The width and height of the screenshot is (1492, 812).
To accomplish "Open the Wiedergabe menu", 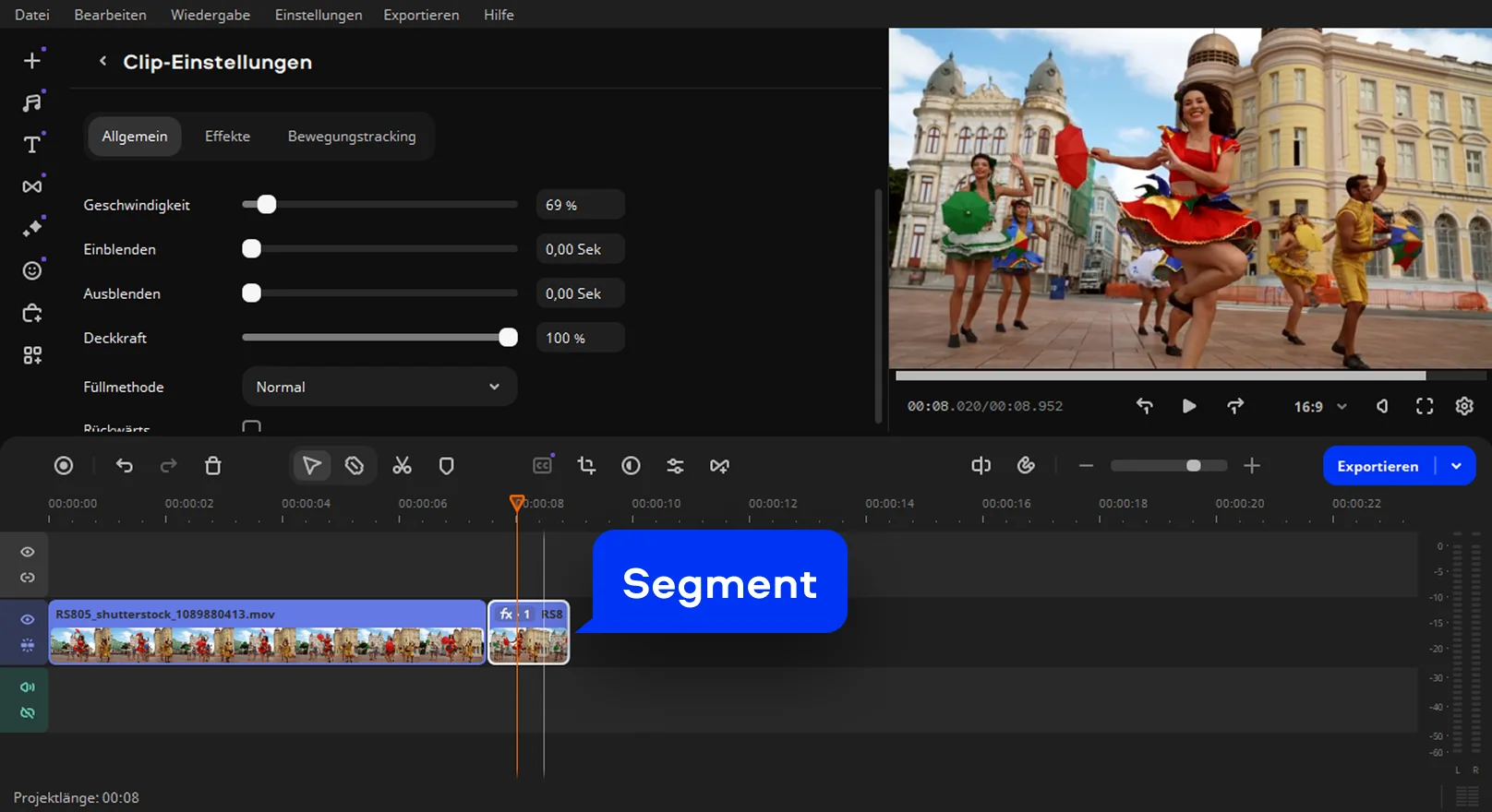I will click(211, 15).
